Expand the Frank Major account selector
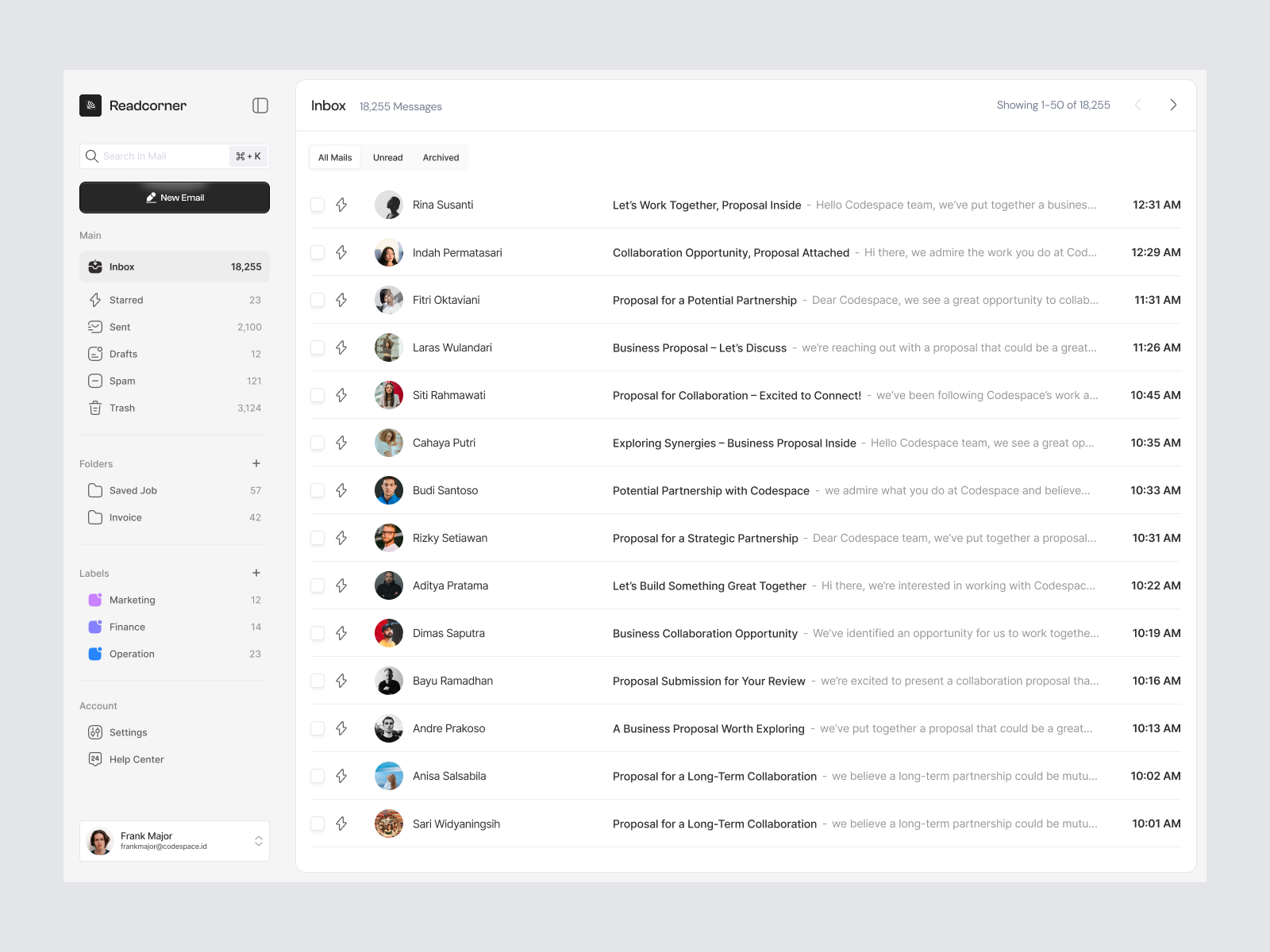 (258, 841)
